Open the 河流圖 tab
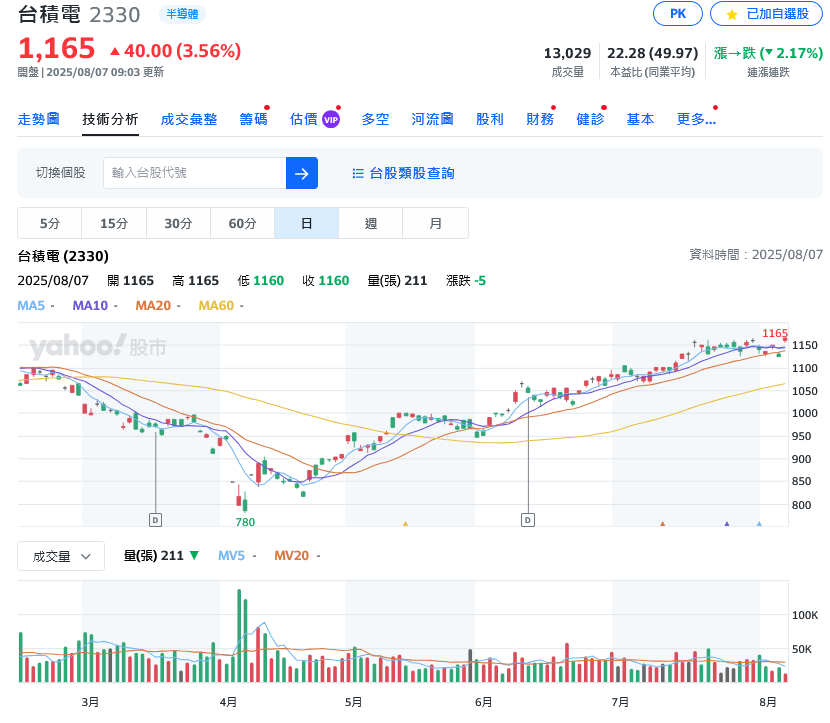The image size is (830, 723). [432, 119]
